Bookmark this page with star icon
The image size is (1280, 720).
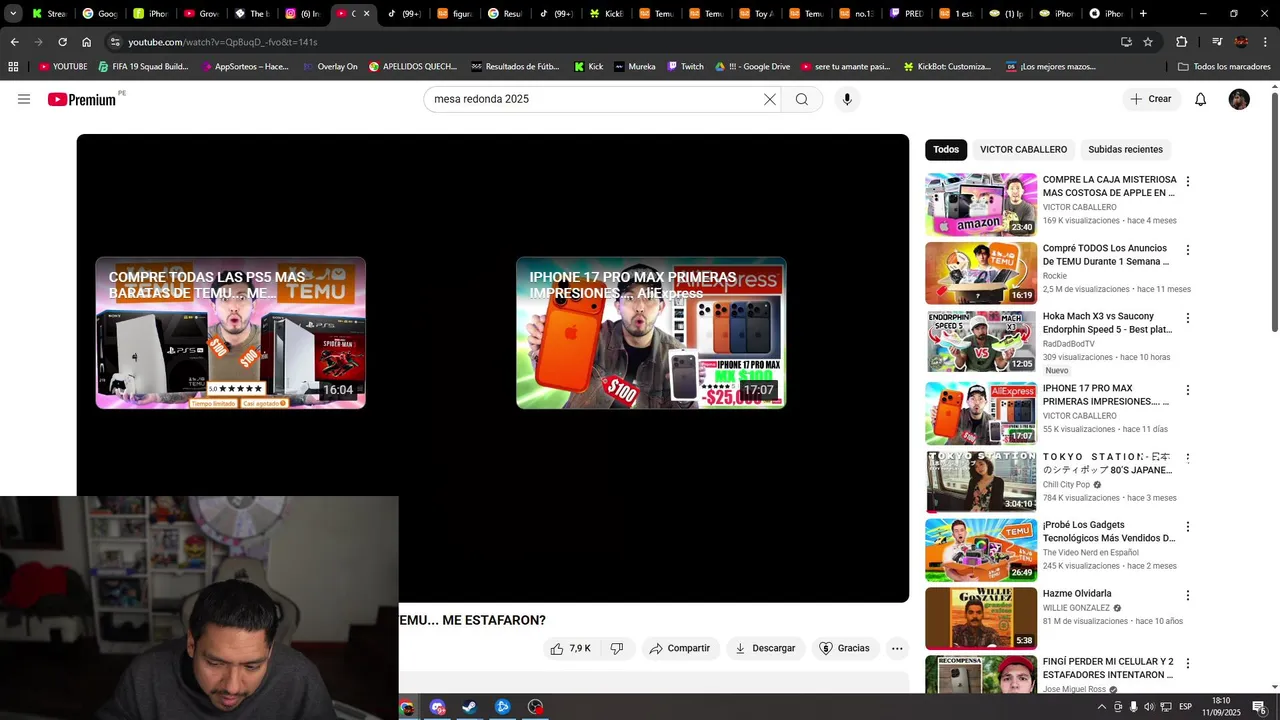point(1148,42)
